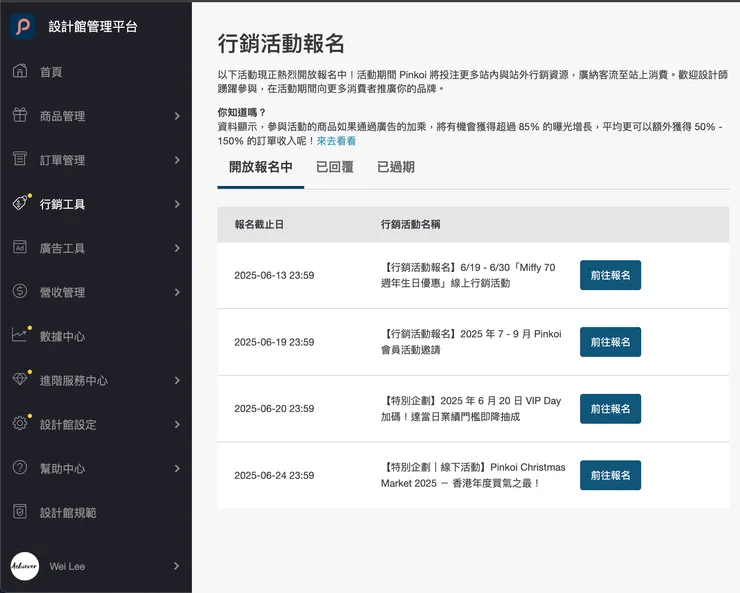The image size is (740, 593).
Task: Click the 行銷活動名稱 column header
Action: click(410, 225)
